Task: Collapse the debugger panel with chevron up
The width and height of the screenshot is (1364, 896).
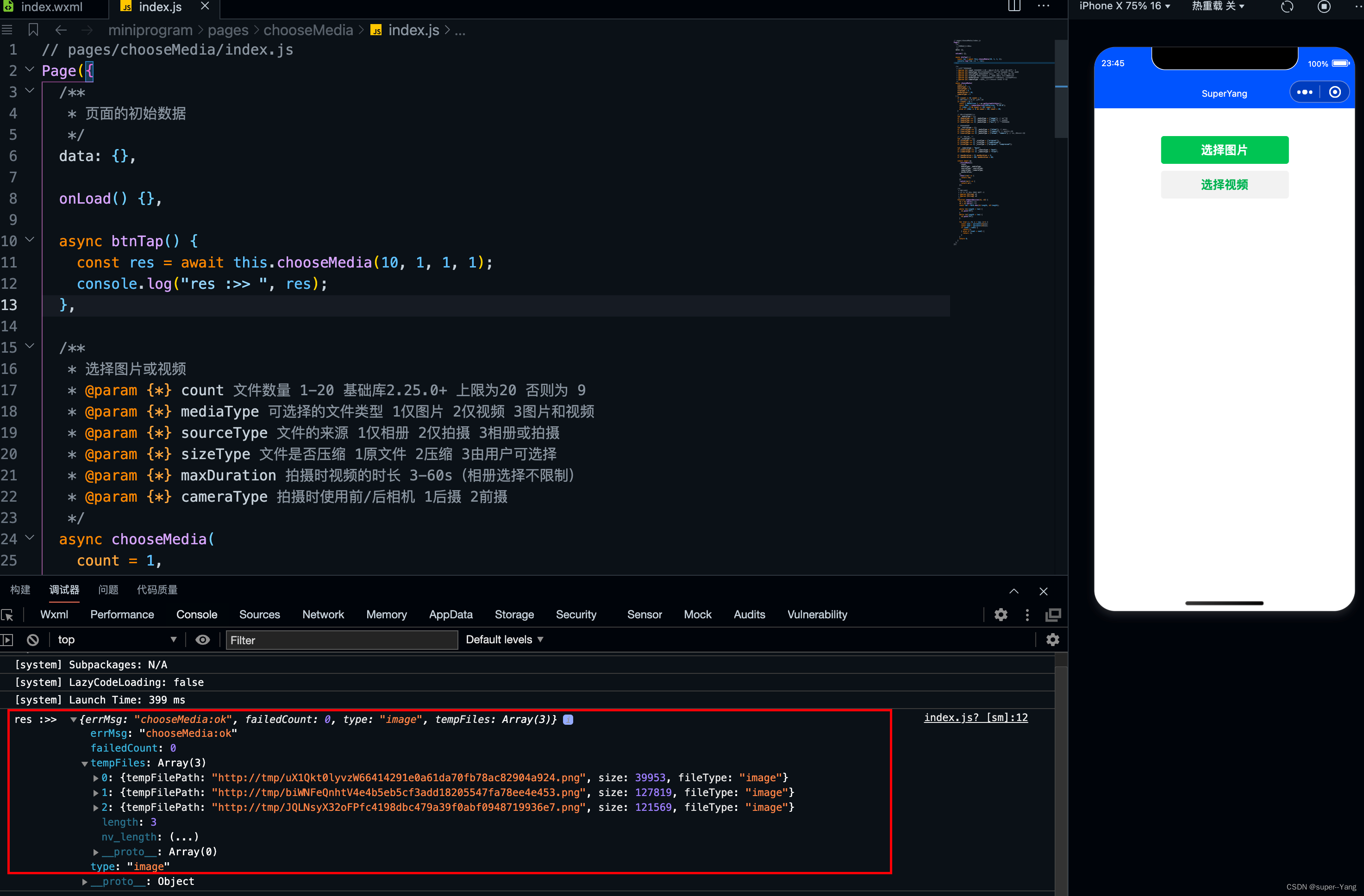Action: 1014,591
